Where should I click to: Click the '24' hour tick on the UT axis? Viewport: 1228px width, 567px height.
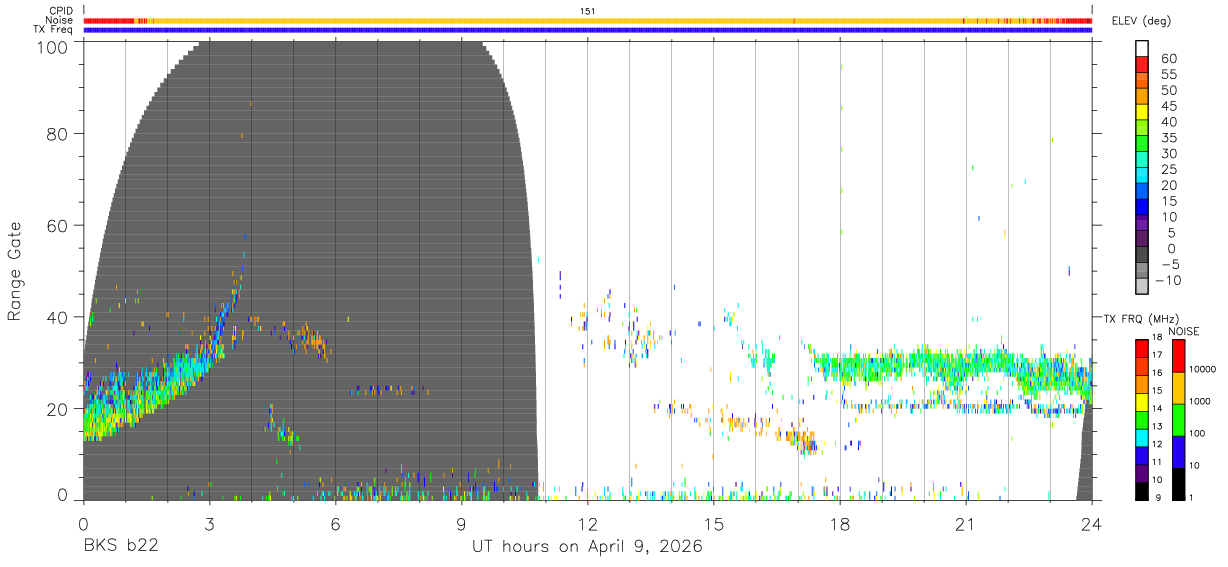tap(1091, 524)
